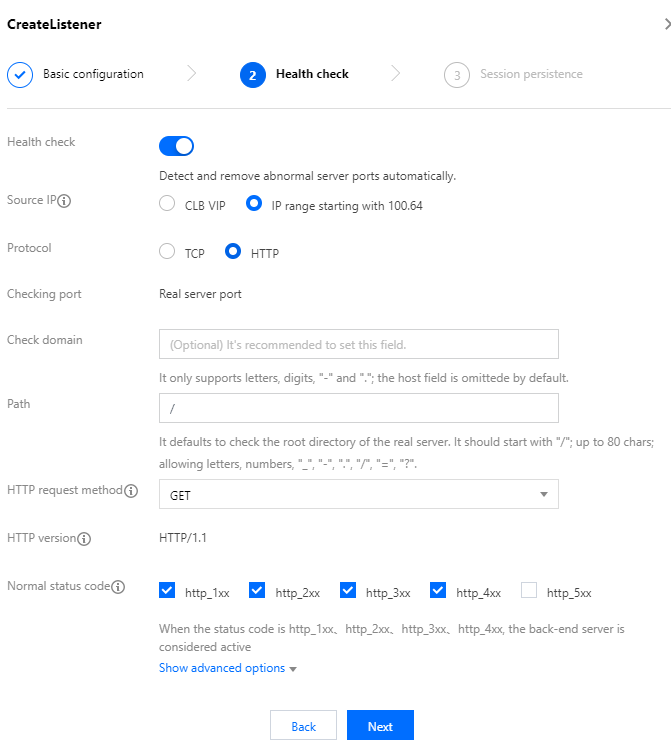Screen dimensions: 671x748
Task: Click the HTTP version info icon
Action: [x=84, y=539]
